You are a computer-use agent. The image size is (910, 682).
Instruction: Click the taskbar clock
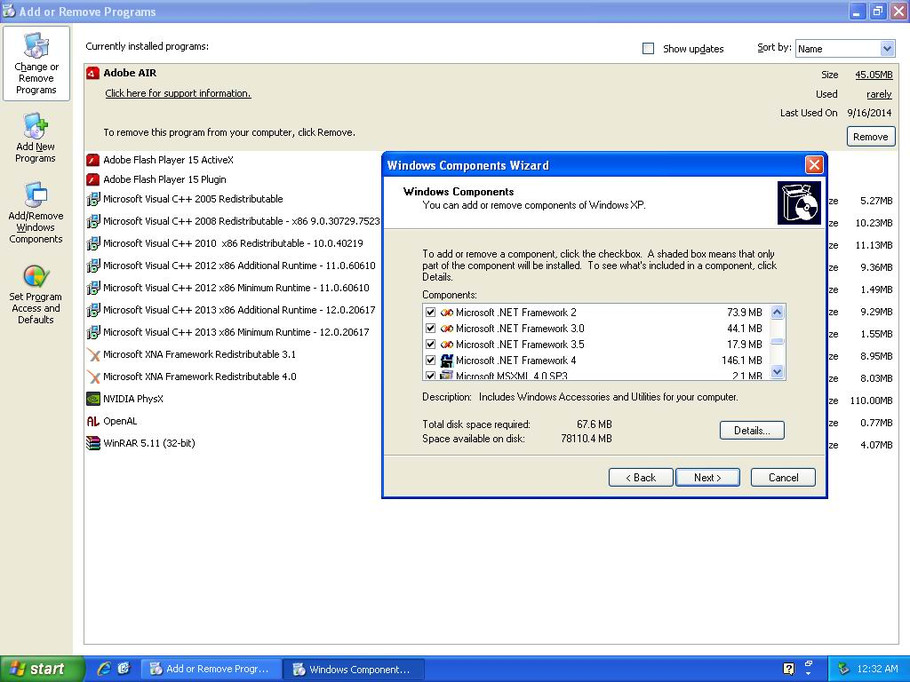tap(877, 669)
